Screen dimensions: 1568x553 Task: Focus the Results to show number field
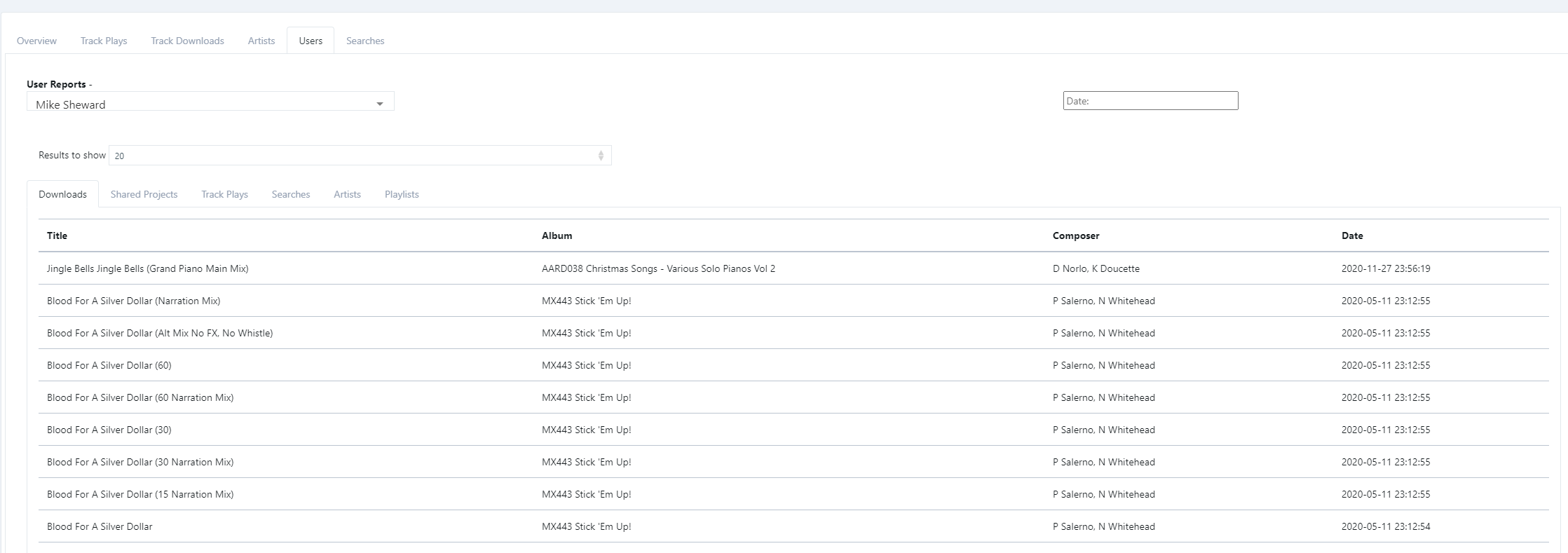pos(350,156)
